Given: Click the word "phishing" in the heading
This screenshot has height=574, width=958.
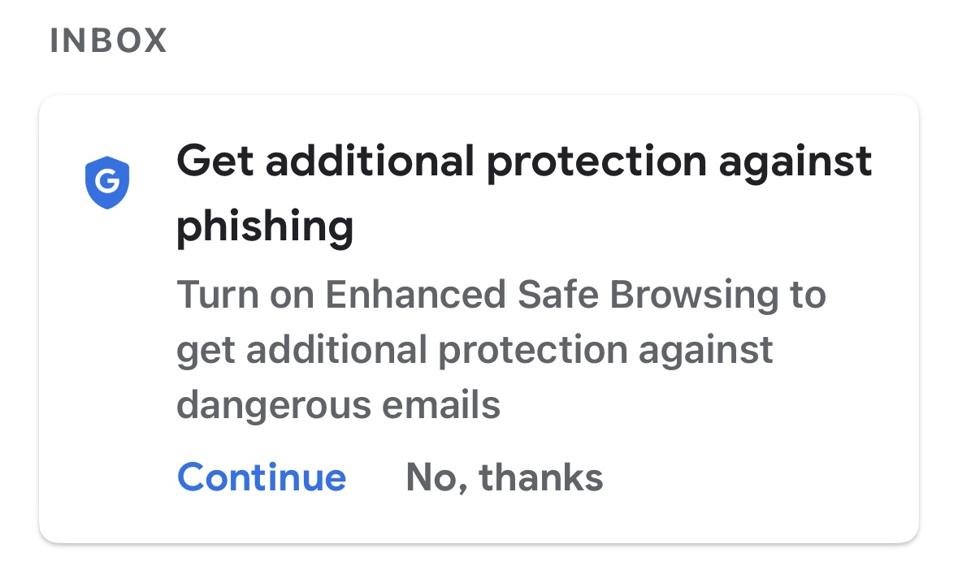Looking at the screenshot, I should (x=265, y=227).
